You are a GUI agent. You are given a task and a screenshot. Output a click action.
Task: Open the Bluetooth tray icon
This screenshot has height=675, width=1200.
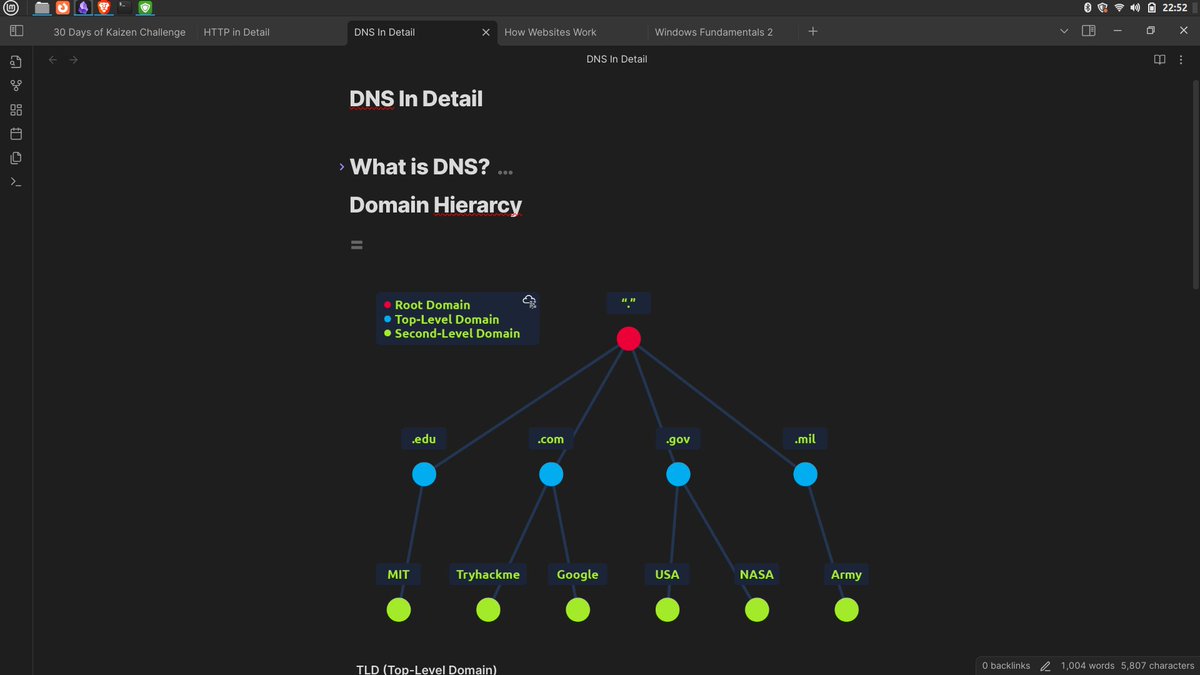(x=1089, y=8)
